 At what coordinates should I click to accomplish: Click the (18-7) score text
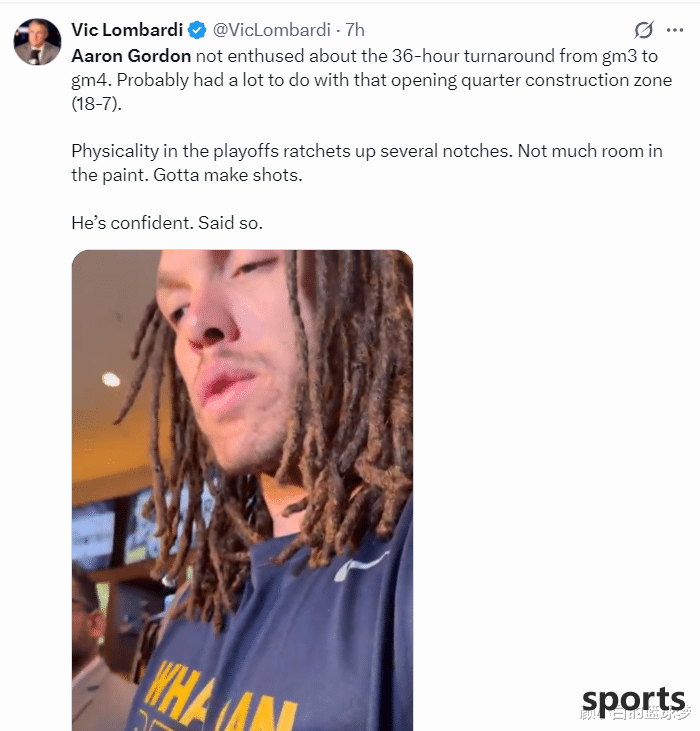pyautogui.click(x=96, y=103)
